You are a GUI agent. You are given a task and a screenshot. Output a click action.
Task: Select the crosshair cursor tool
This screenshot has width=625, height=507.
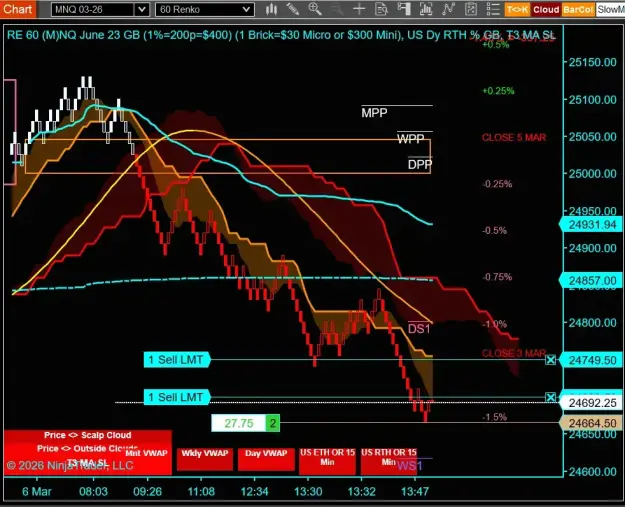point(359,9)
